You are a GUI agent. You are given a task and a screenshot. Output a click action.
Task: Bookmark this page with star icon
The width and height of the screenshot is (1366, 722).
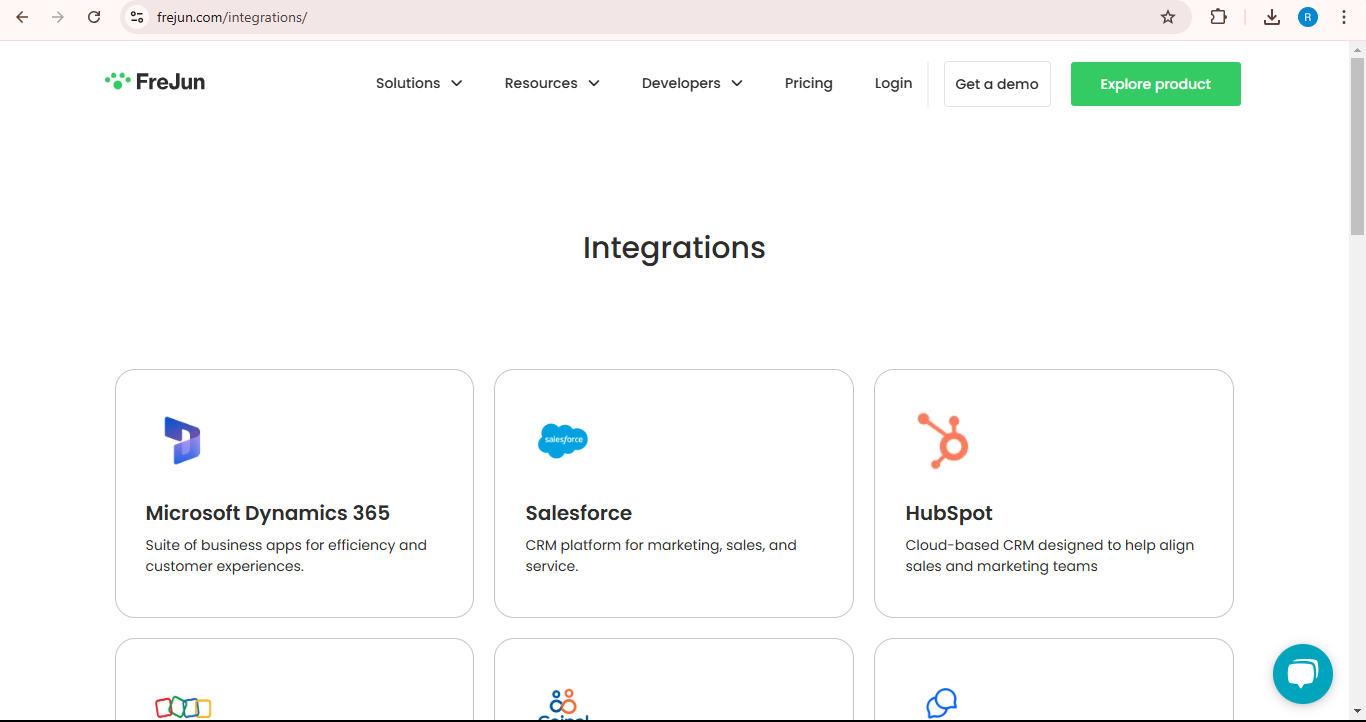1168,17
